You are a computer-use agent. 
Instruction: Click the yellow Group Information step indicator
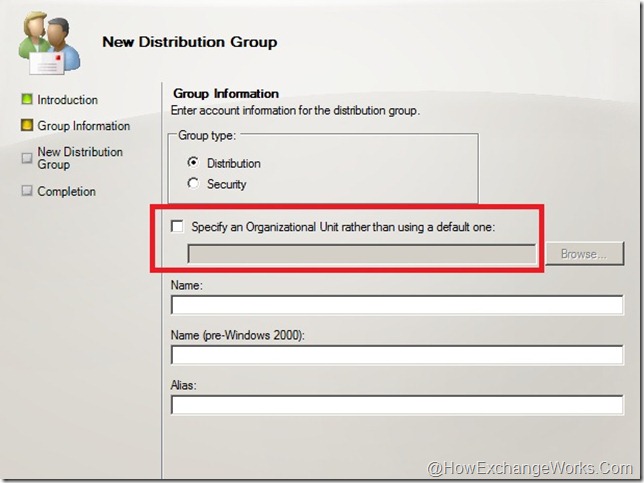pos(27,125)
